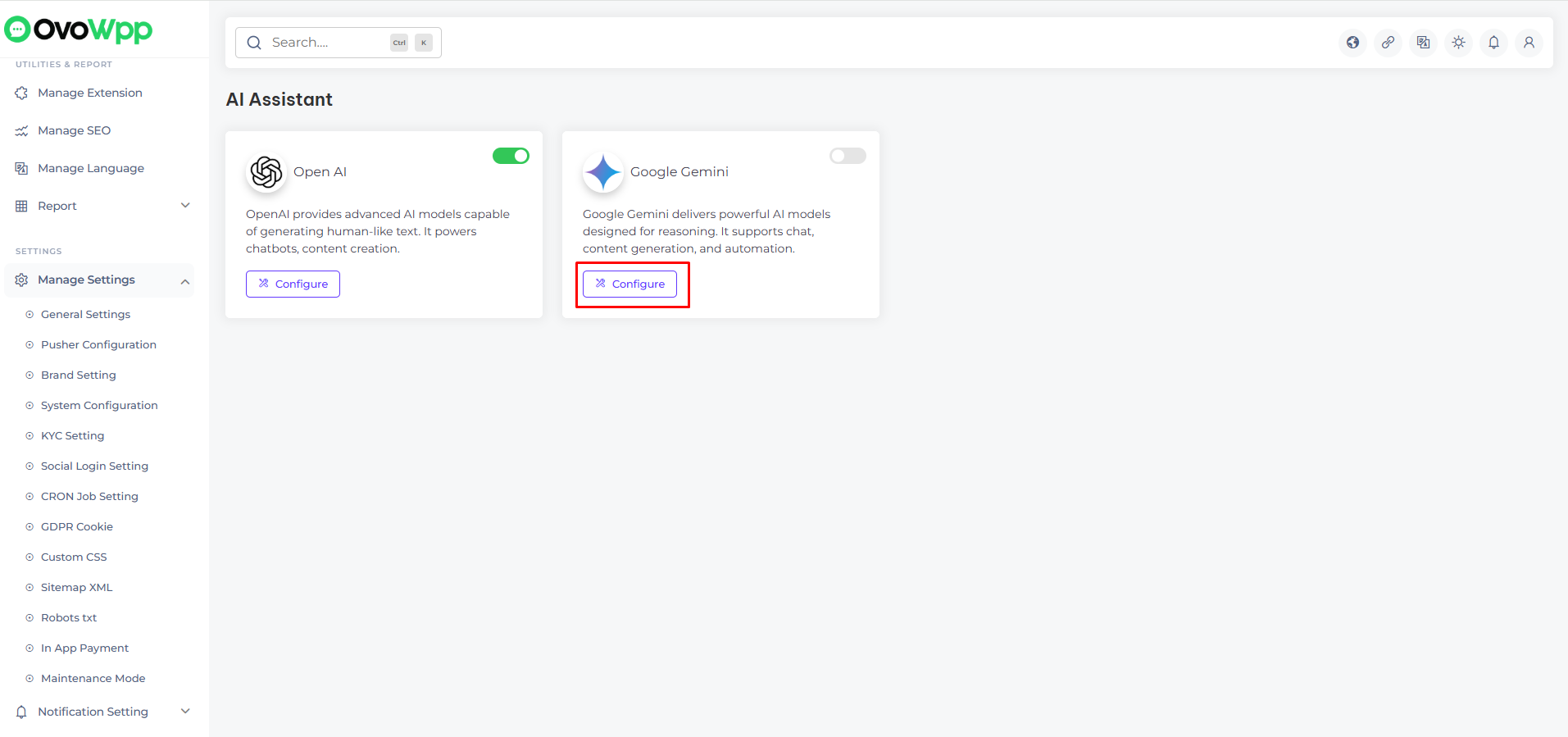The height and width of the screenshot is (737, 1568).
Task: Expand the Notification Setting submenu
Action: click(185, 712)
